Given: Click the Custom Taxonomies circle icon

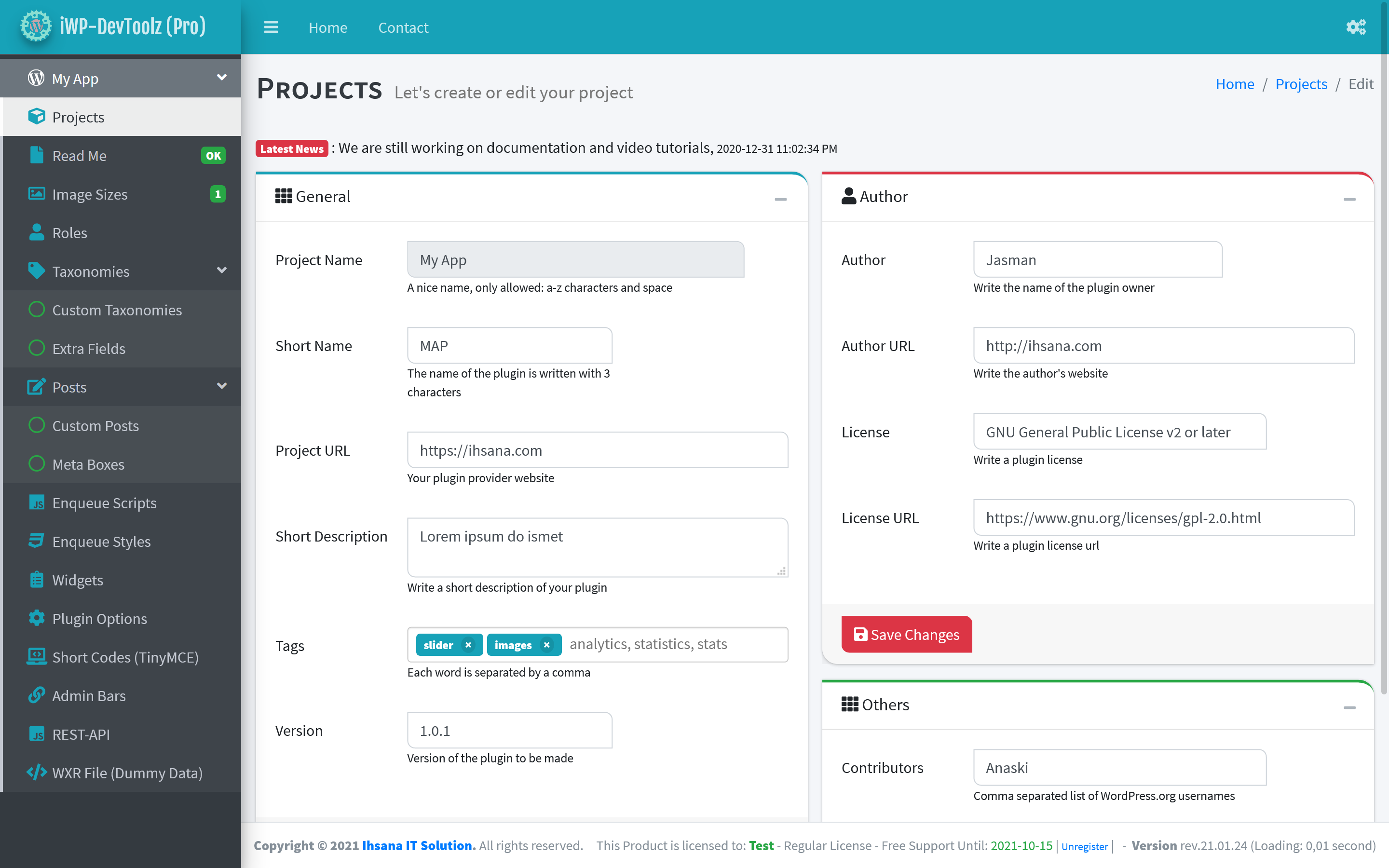Looking at the screenshot, I should (x=36, y=310).
